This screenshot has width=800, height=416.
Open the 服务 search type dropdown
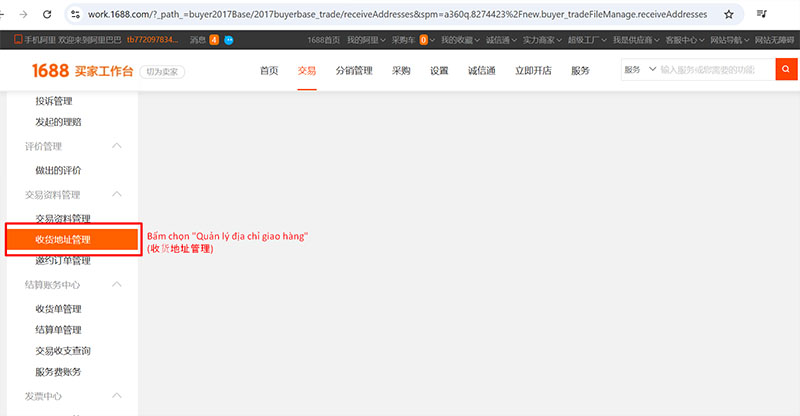click(x=641, y=71)
